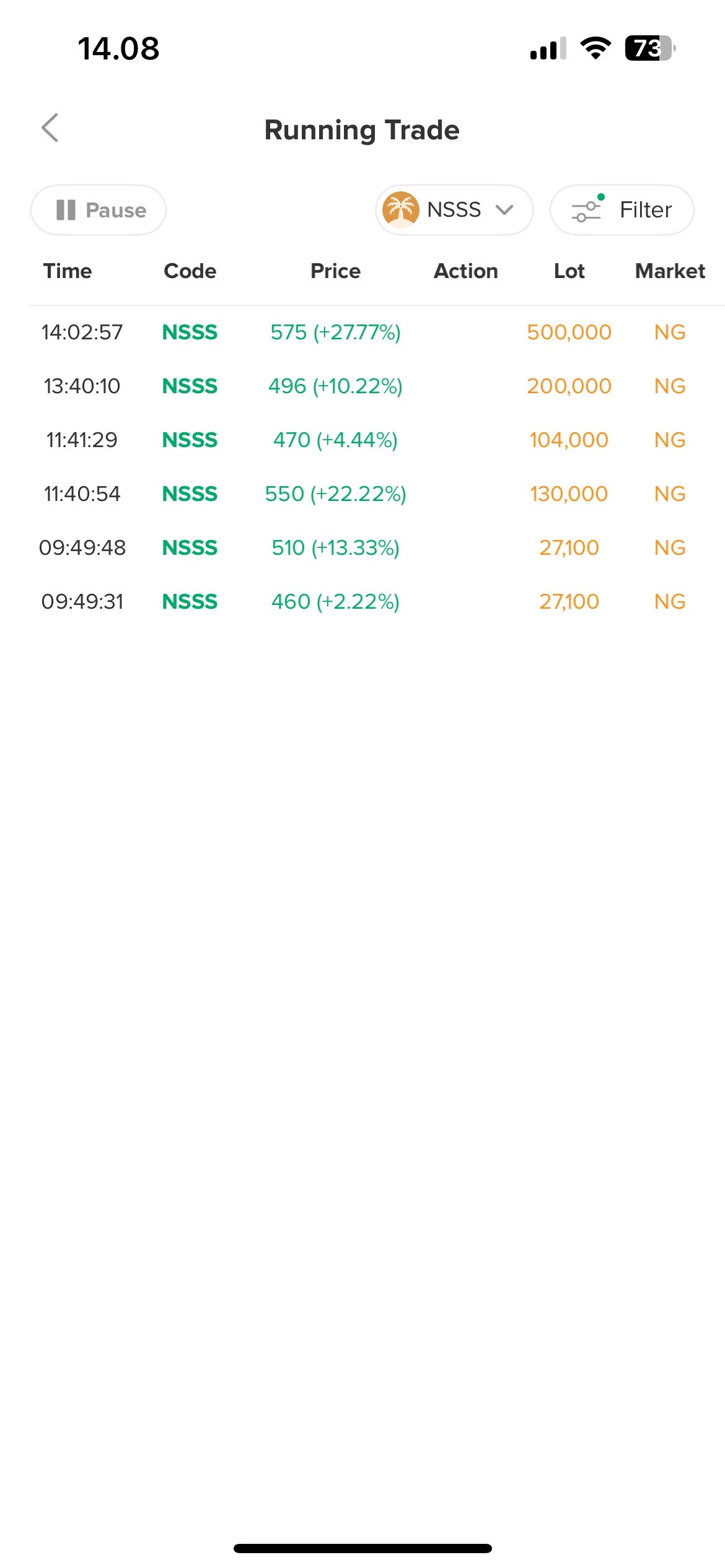
Task: Tap the Market column header
Action: (670, 271)
